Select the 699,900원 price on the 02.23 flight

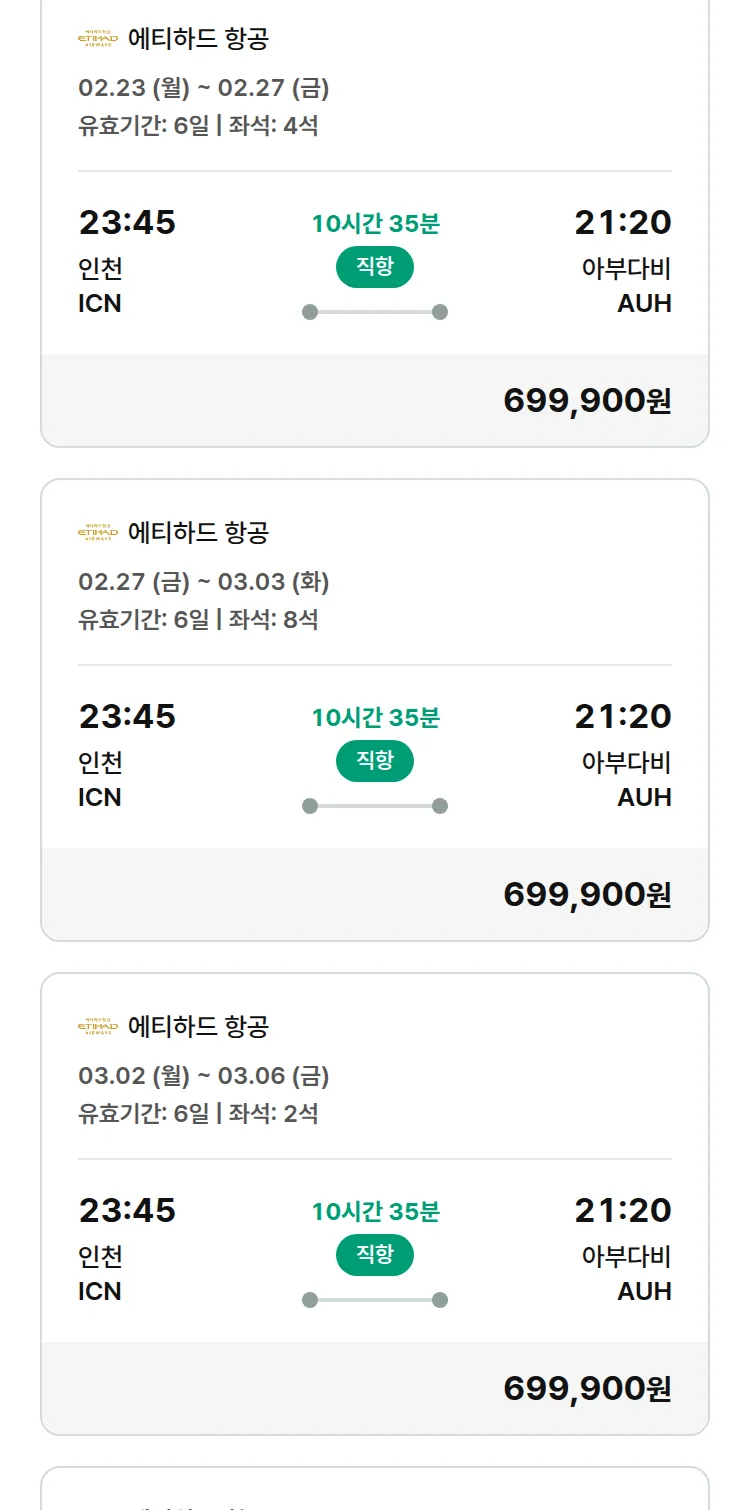pos(587,400)
